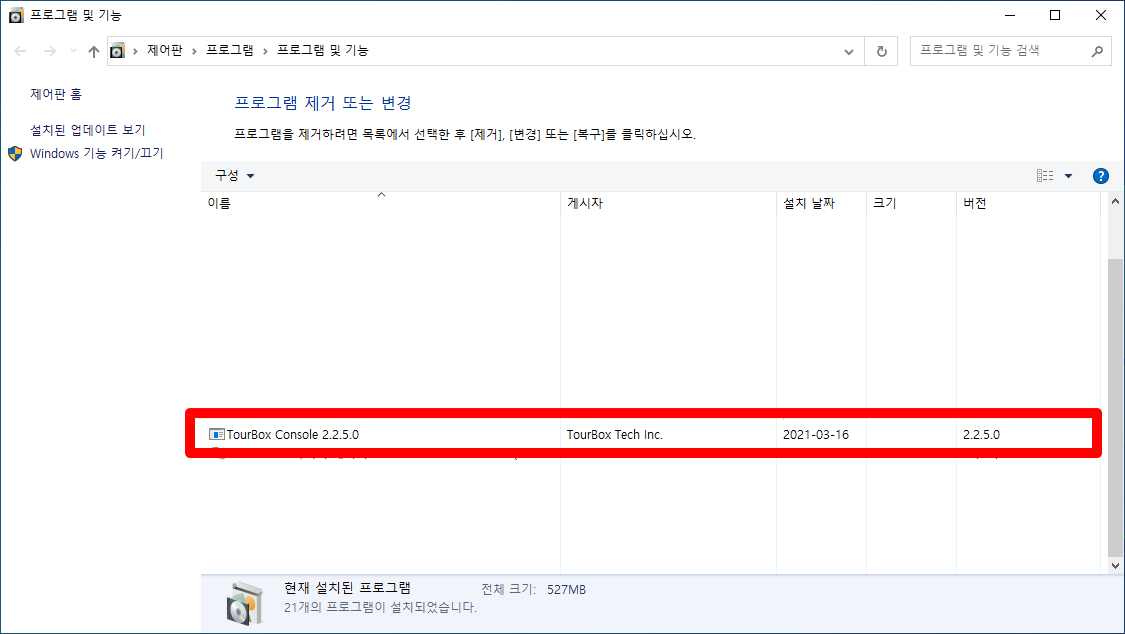Sort by 크기 column header

911,204
